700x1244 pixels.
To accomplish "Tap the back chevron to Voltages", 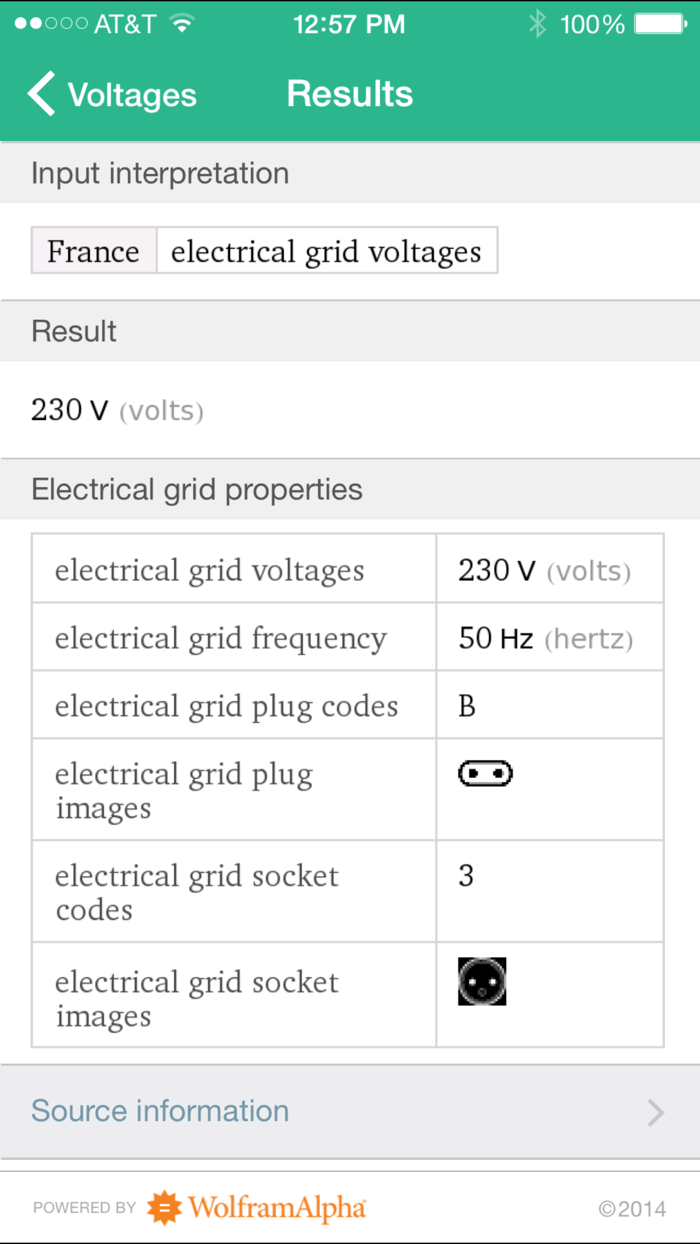I will 42,94.
